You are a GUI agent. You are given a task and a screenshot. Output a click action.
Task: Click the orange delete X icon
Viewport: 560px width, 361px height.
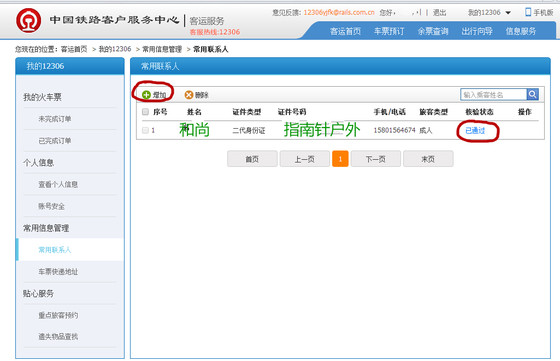(x=189, y=95)
